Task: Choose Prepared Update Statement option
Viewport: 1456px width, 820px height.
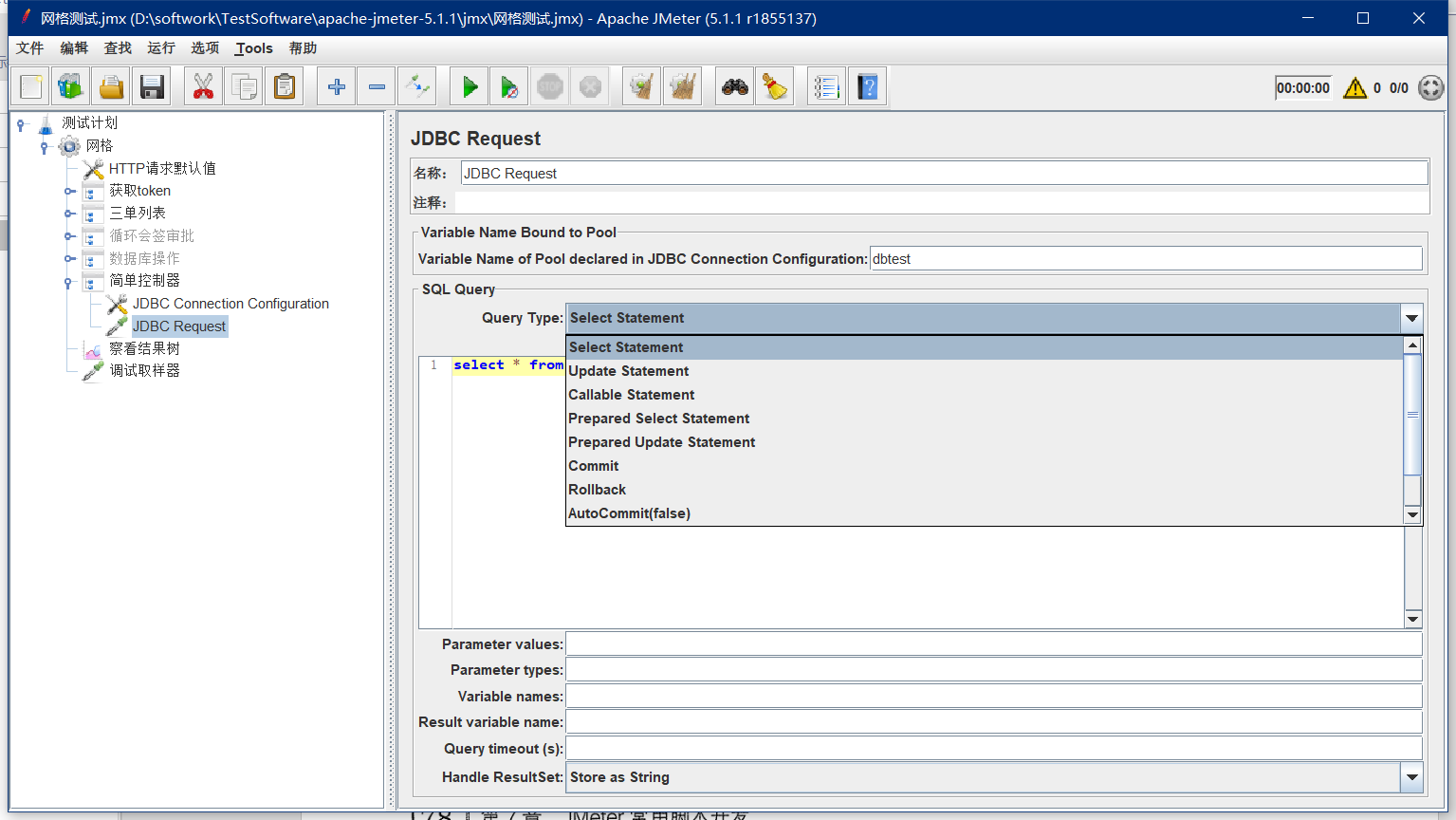Action: (x=985, y=442)
